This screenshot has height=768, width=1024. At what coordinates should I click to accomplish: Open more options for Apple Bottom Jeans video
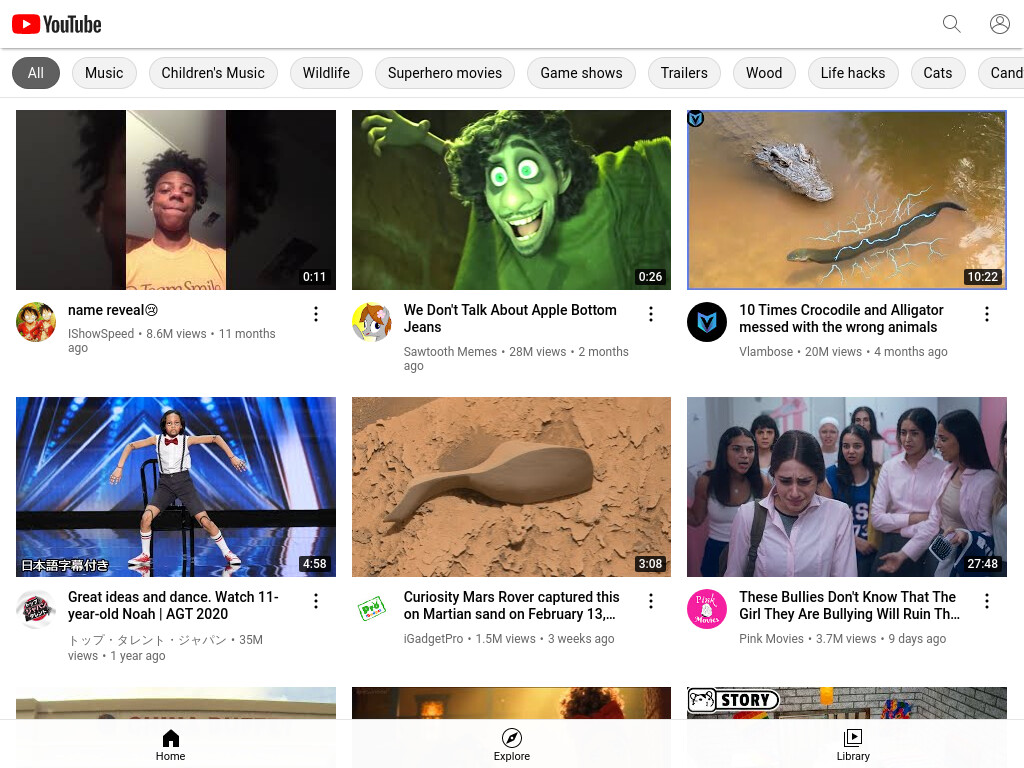[651, 314]
